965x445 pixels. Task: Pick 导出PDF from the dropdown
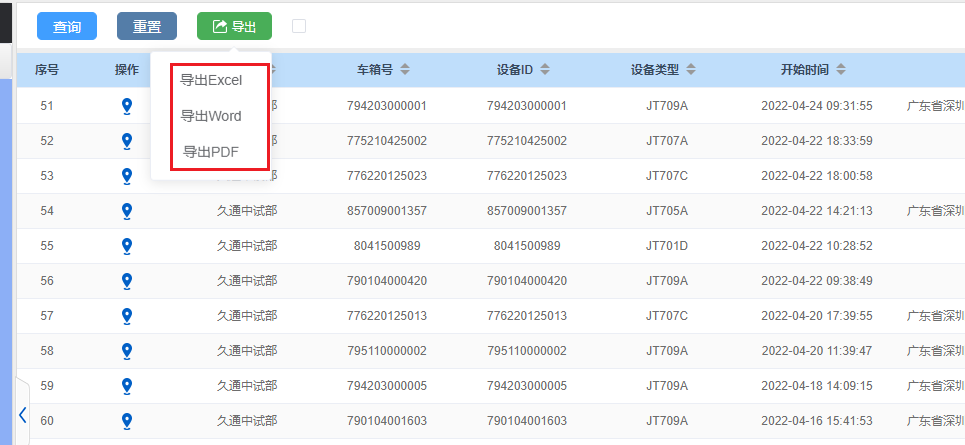[211, 152]
